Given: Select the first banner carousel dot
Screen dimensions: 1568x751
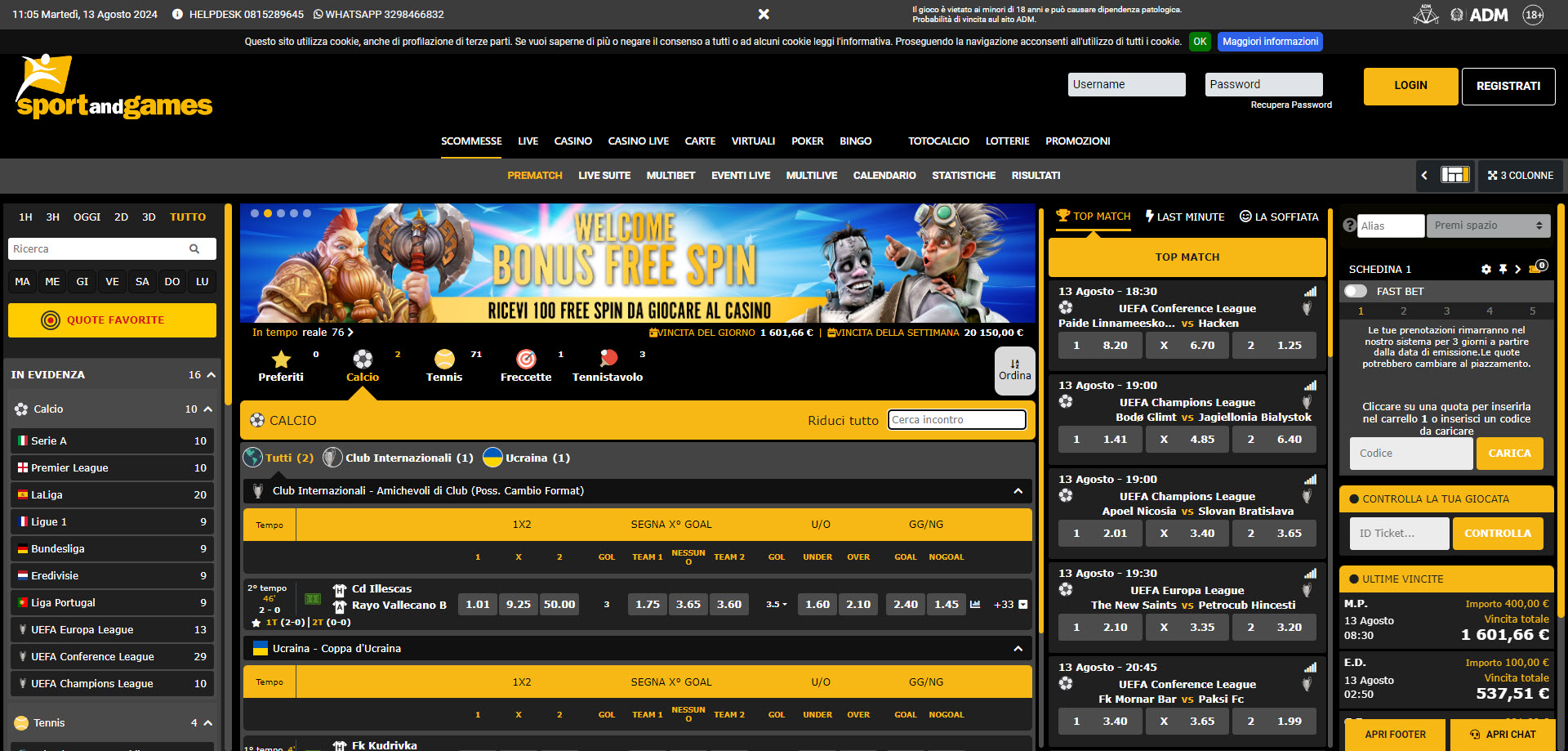Looking at the screenshot, I should [x=255, y=213].
